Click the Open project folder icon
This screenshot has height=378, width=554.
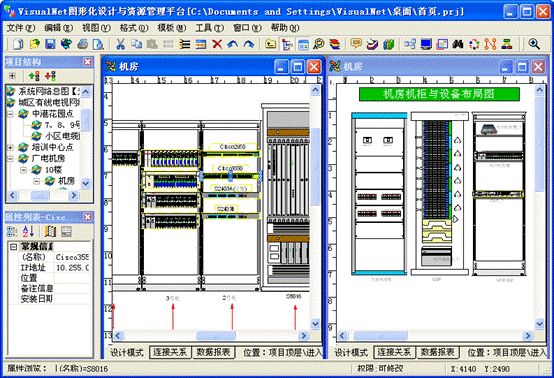[35, 44]
